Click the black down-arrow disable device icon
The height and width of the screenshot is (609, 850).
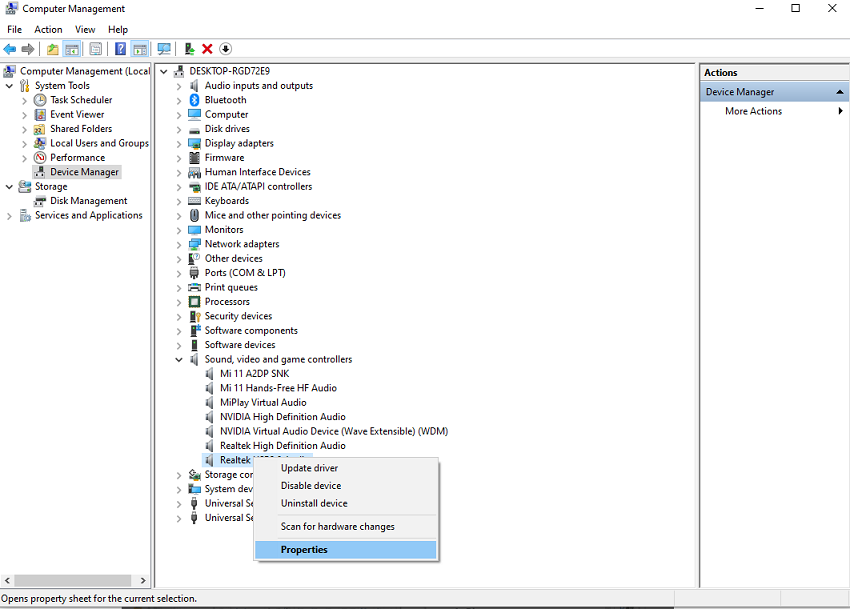225,49
